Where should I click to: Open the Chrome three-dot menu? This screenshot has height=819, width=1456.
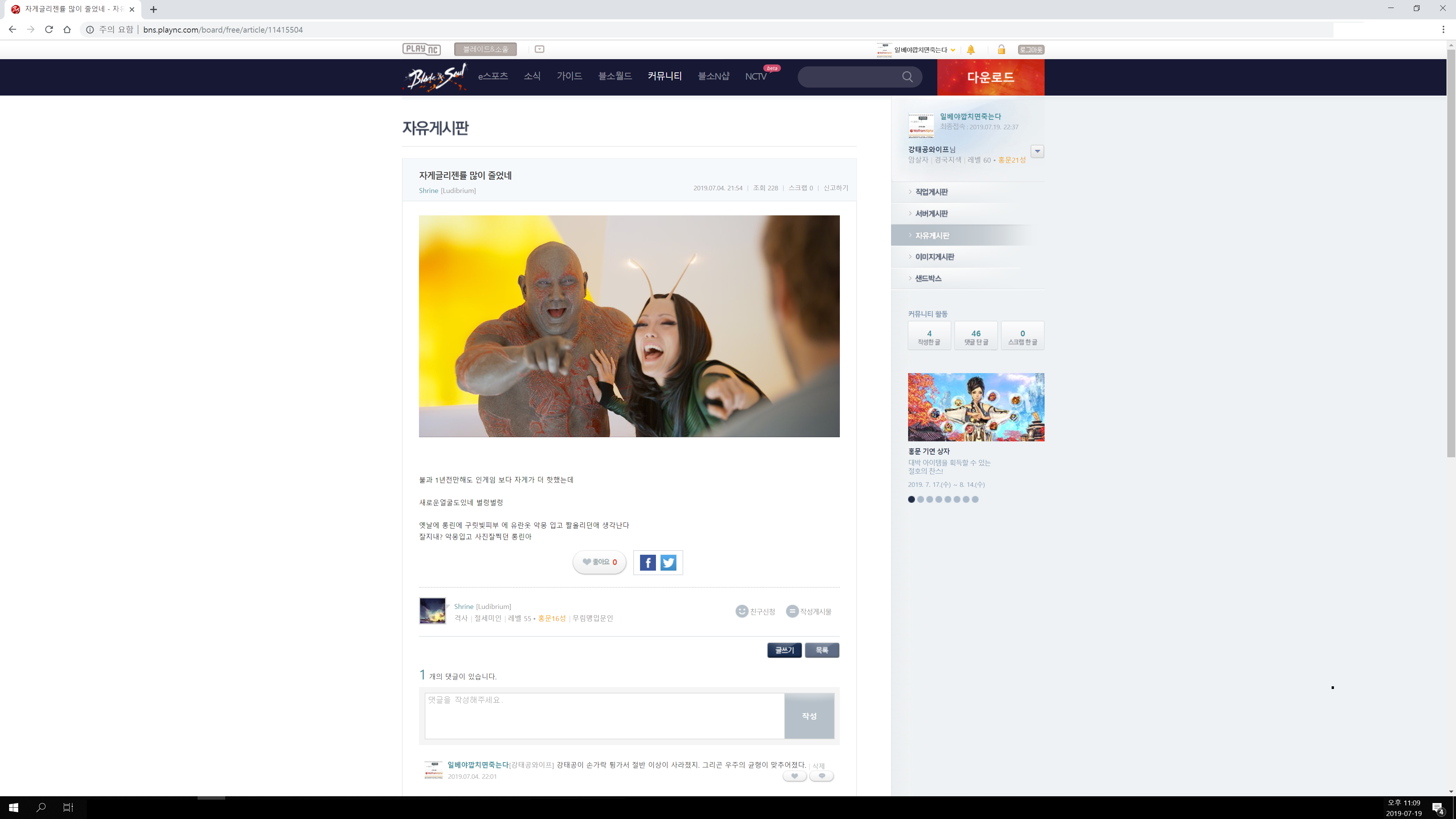pyautogui.click(x=1443, y=30)
